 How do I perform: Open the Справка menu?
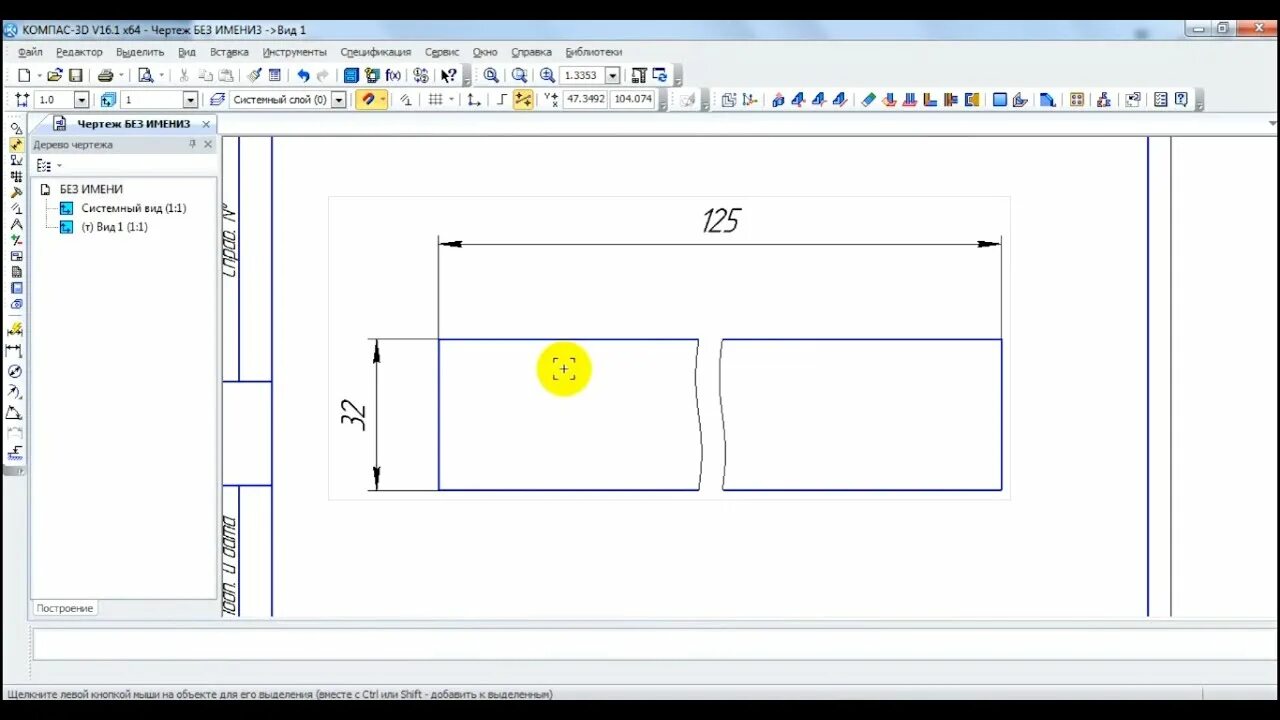[x=531, y=52]
